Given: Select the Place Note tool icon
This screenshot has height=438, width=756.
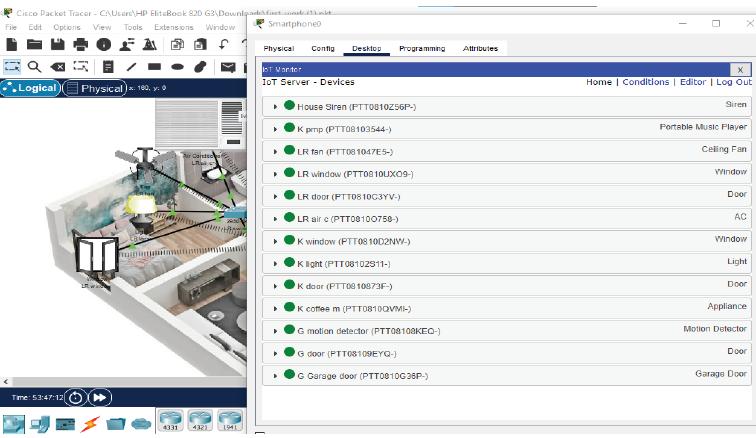Looking at the screenshot, I should click(108, 67).
